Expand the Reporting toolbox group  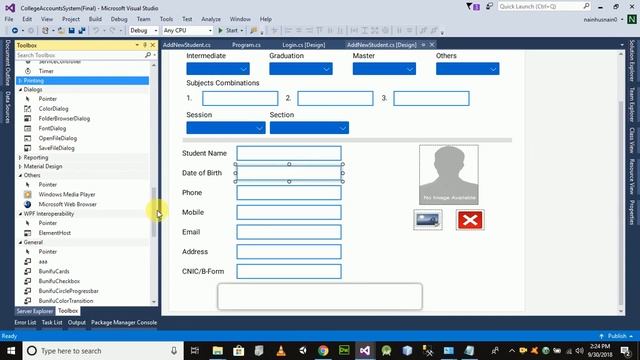[20, 158]
